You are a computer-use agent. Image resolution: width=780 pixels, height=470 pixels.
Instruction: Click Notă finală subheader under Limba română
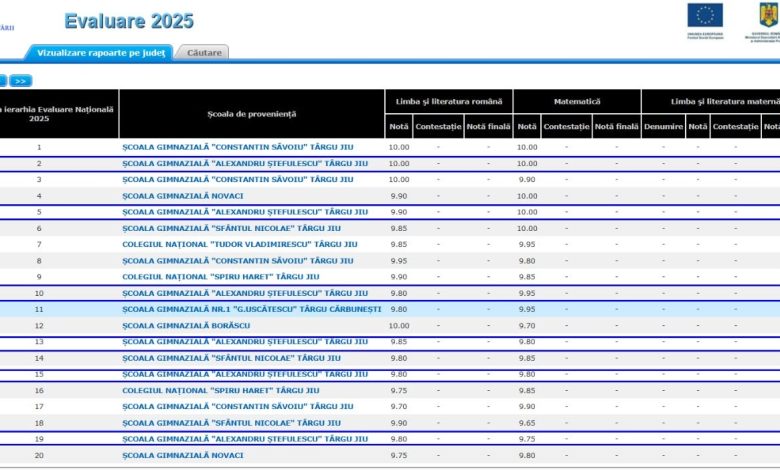pos(488,126)
